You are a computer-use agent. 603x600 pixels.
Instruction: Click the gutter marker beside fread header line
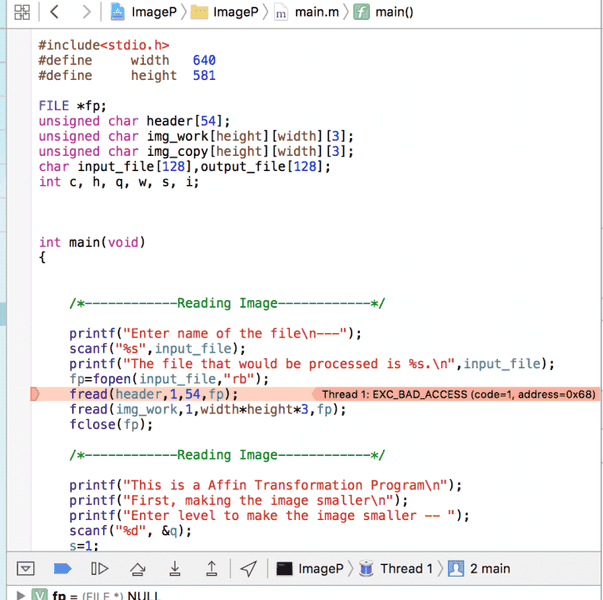35,395
